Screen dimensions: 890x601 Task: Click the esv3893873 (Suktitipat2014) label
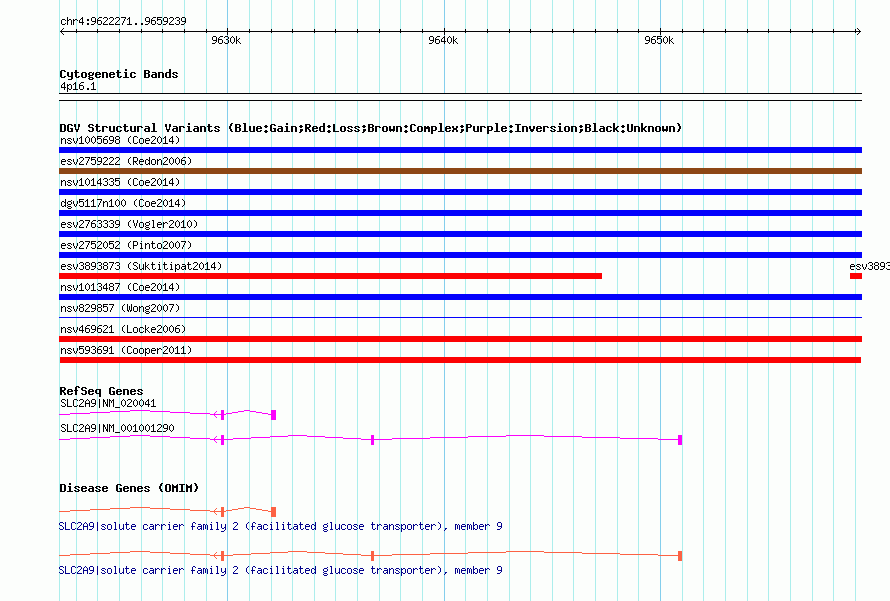pyautogui.click(x=141, y=266)
